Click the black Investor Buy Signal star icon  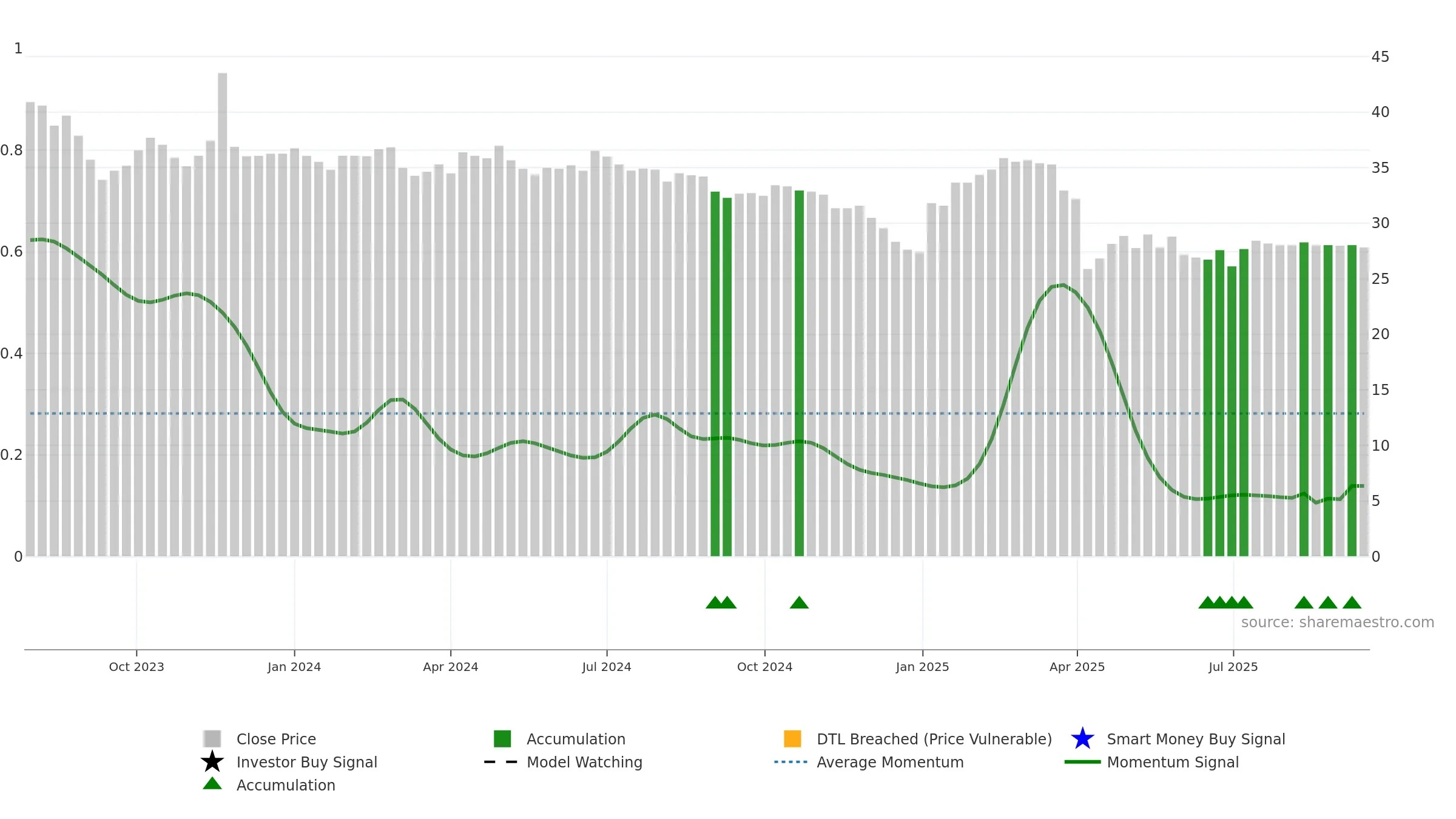212,761
